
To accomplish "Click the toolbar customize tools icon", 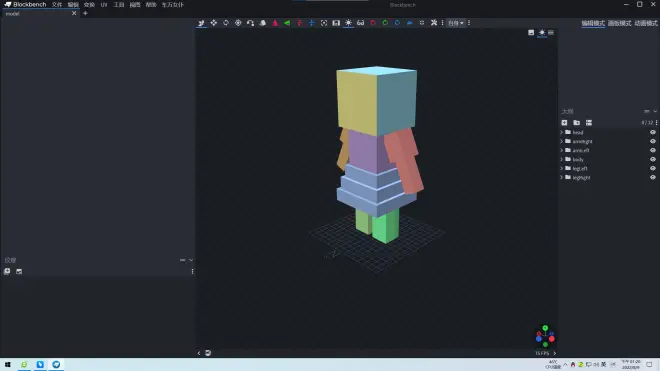I will [434, 23].
